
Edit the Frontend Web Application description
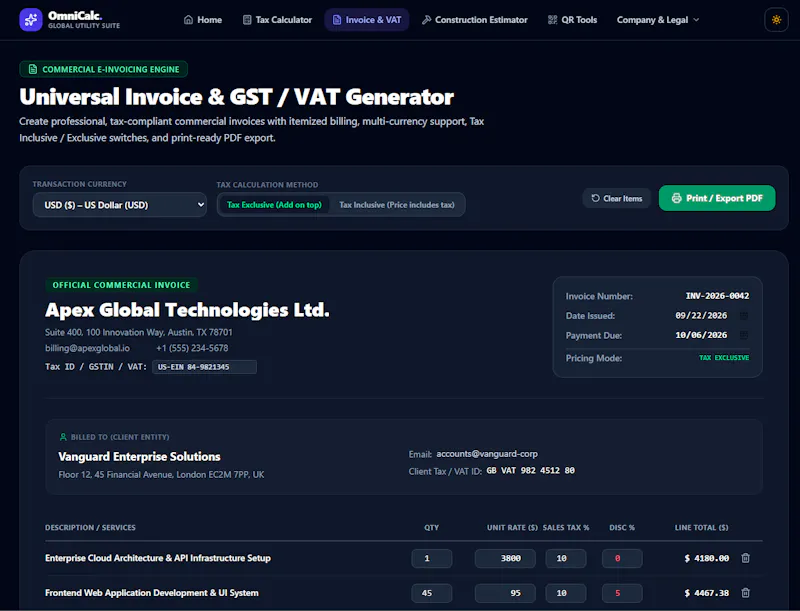pos(152,593)
